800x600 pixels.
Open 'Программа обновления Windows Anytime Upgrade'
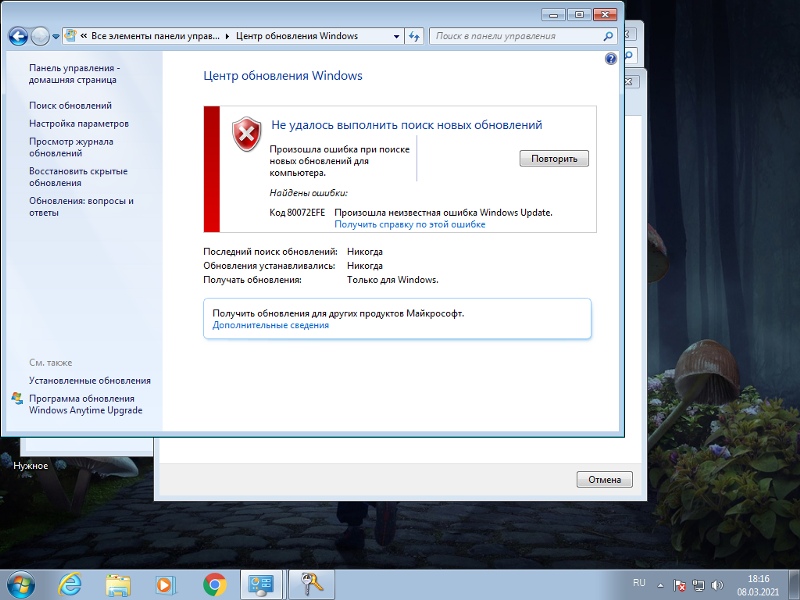(x=85, y=404)
